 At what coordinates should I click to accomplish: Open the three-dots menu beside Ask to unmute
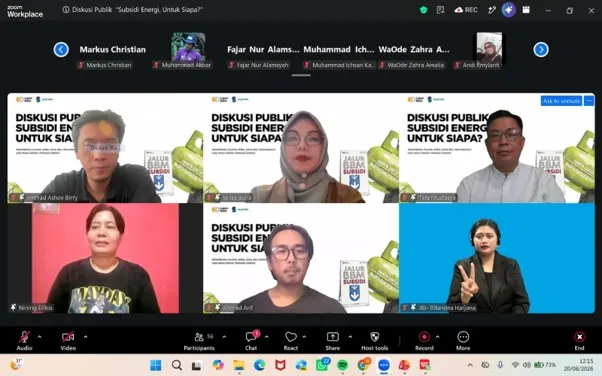tap(589, 101)
